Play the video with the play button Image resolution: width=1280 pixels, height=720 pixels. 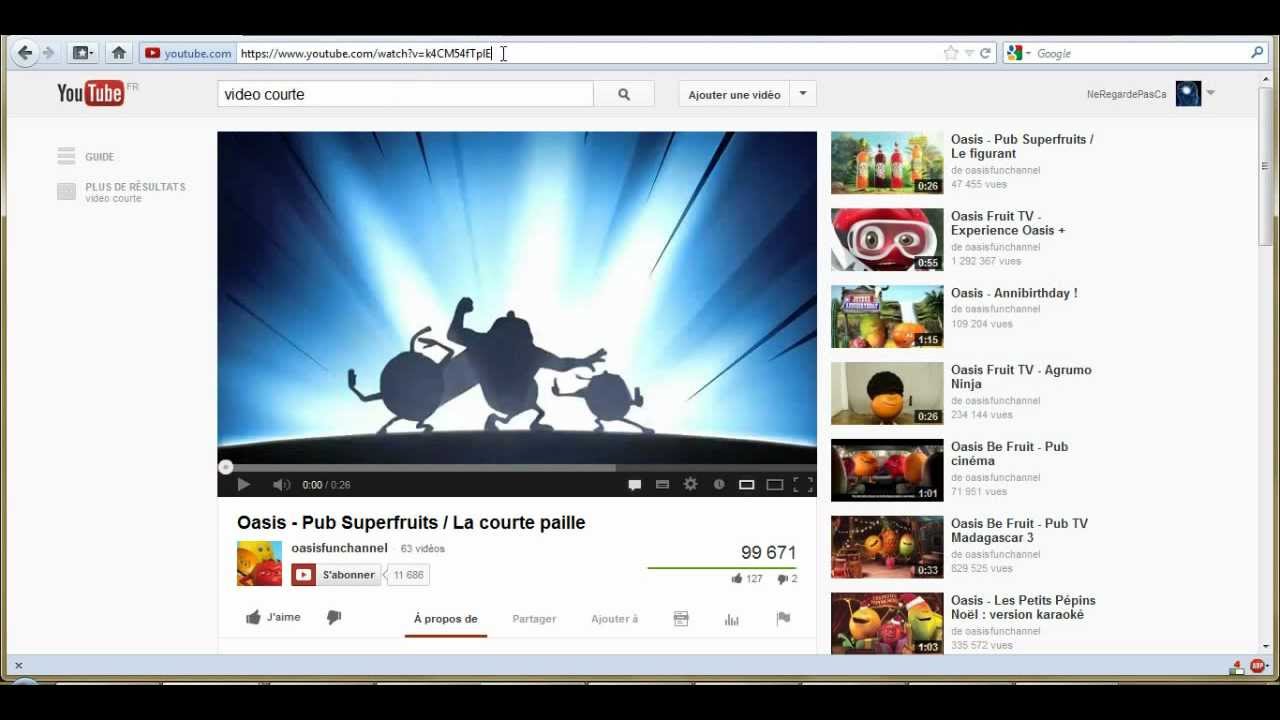click(x=243, y=484)
